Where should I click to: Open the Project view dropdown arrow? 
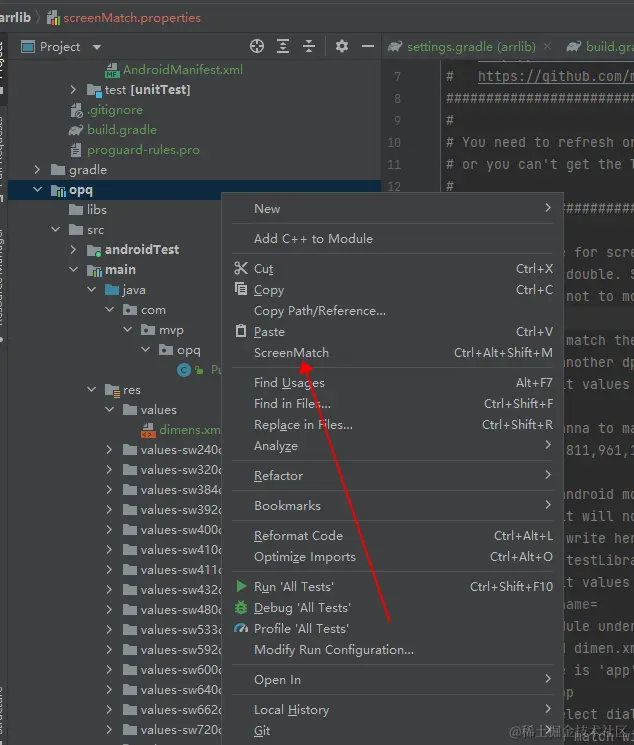97,47
